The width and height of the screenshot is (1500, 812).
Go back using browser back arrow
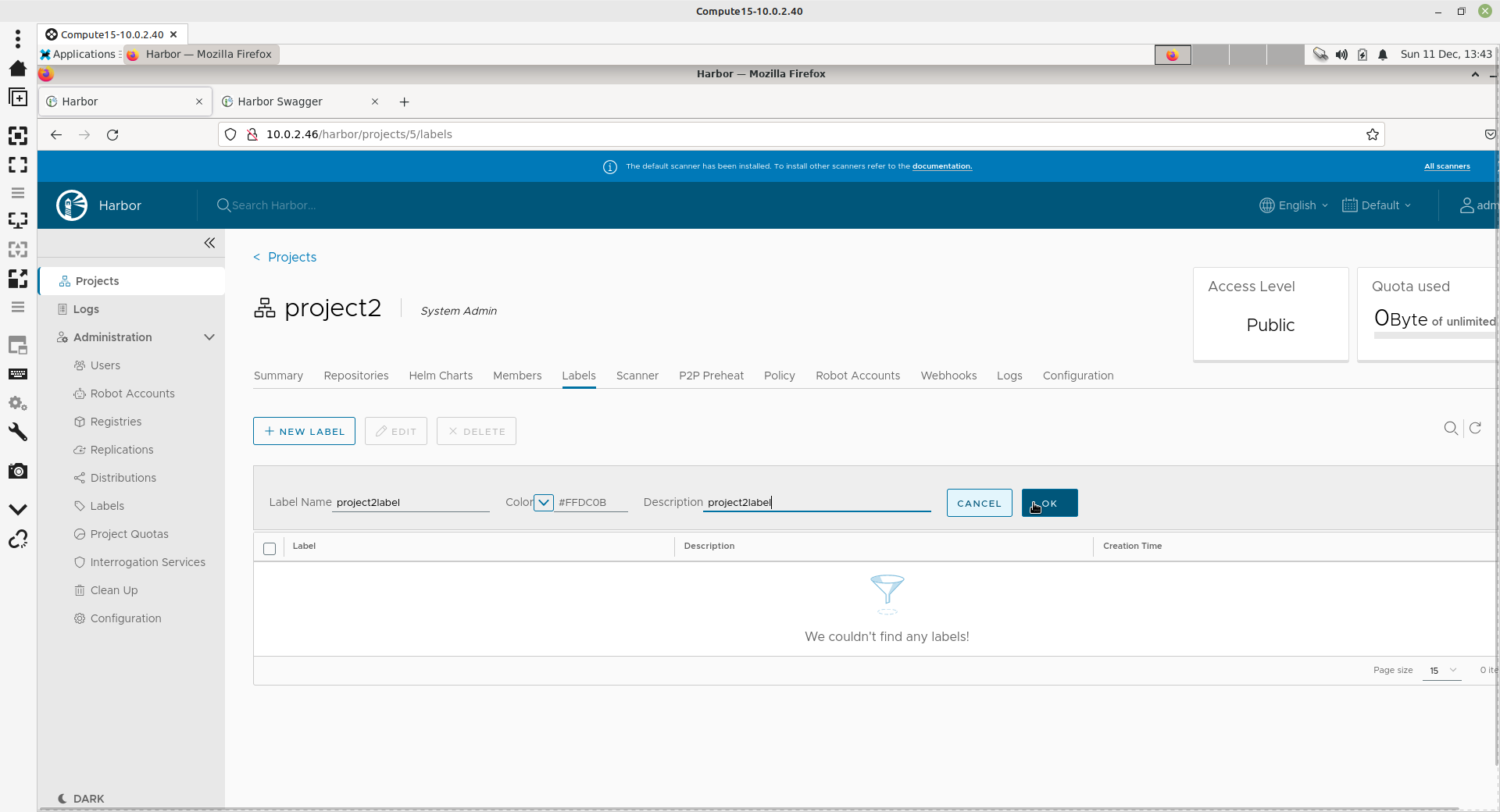[56, 134]
